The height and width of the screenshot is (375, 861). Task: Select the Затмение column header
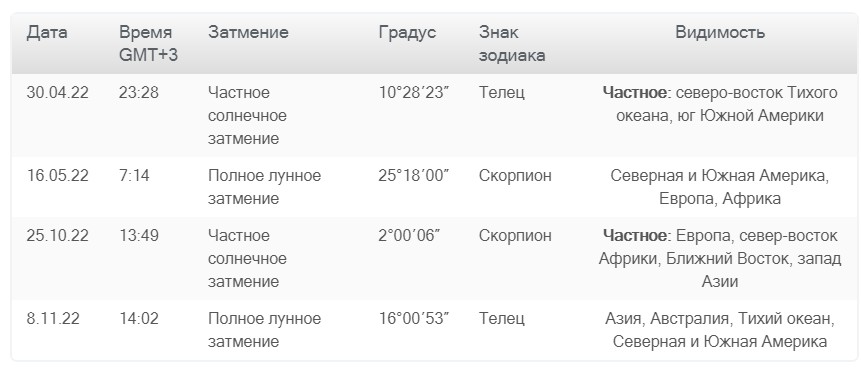[248, 32]
